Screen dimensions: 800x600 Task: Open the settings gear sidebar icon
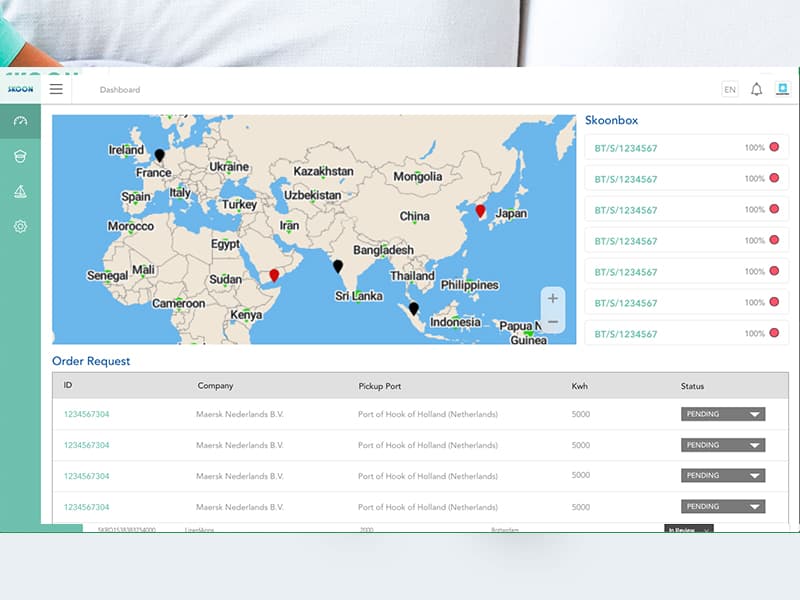[20, 226]
